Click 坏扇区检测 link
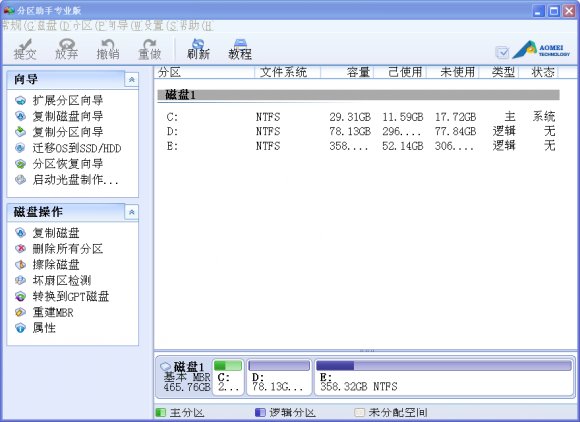The image size is (580, 422). (62, 280)
